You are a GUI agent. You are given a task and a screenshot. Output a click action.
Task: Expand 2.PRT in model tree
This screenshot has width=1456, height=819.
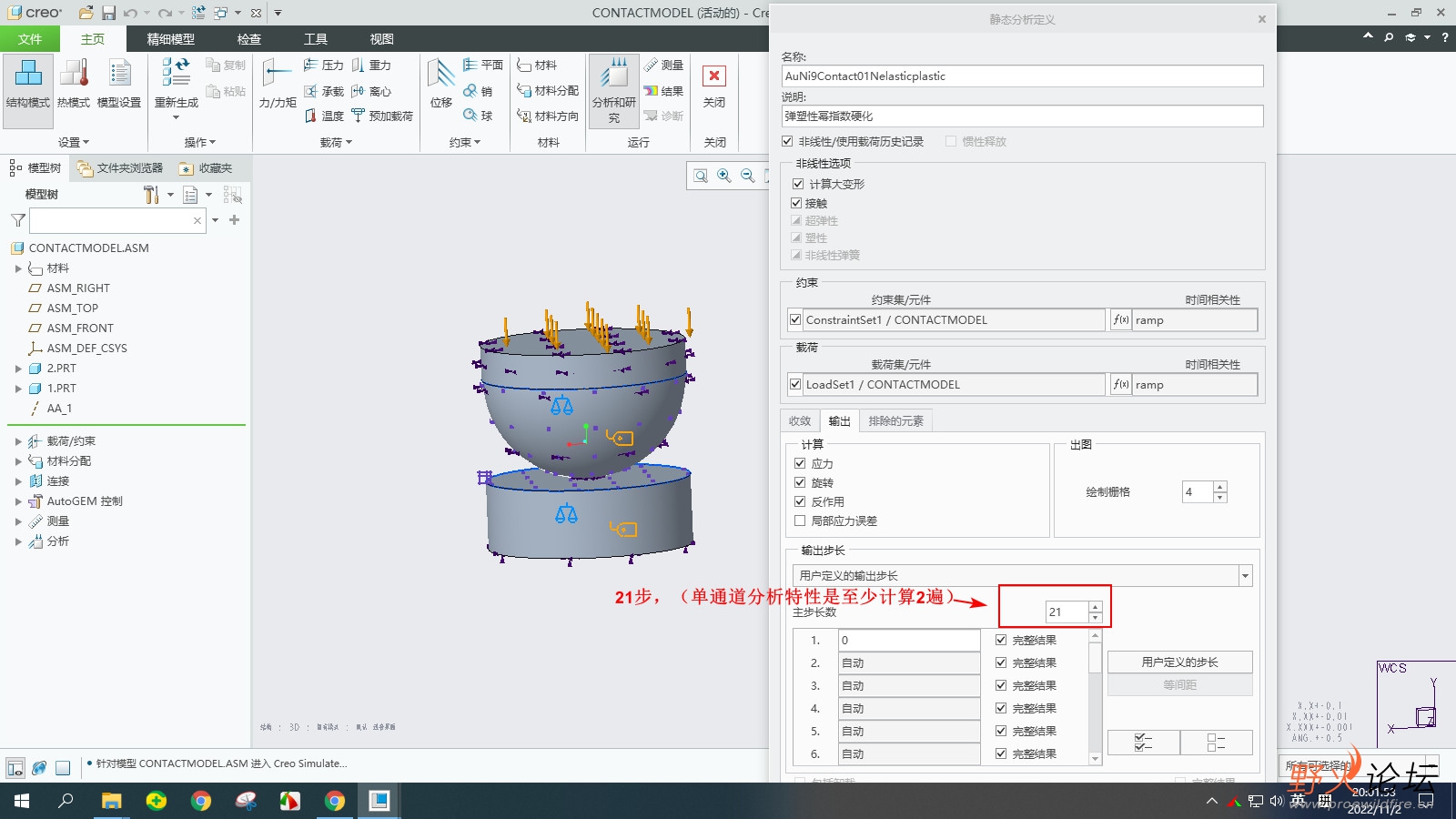click(18, 369)
